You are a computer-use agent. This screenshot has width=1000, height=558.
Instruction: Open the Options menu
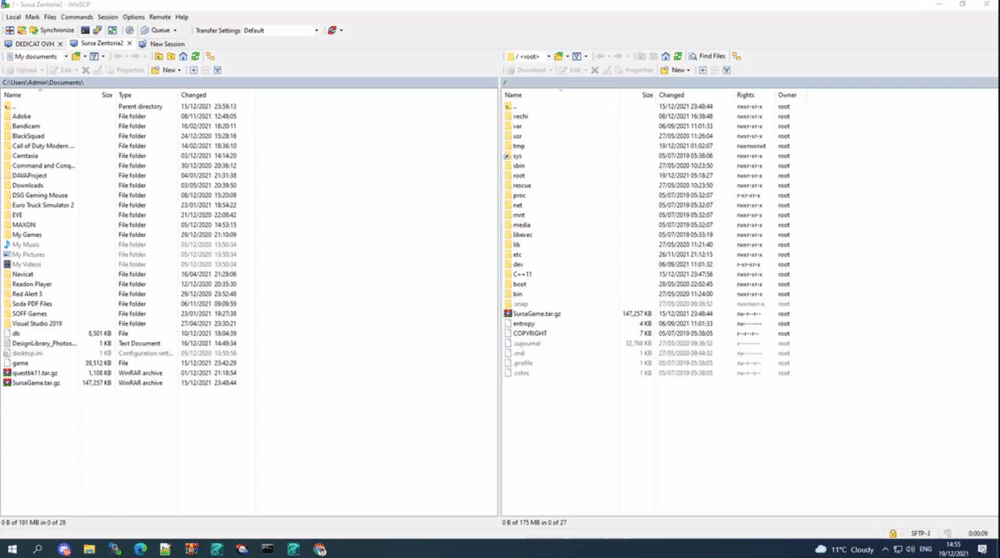(133, 17)
